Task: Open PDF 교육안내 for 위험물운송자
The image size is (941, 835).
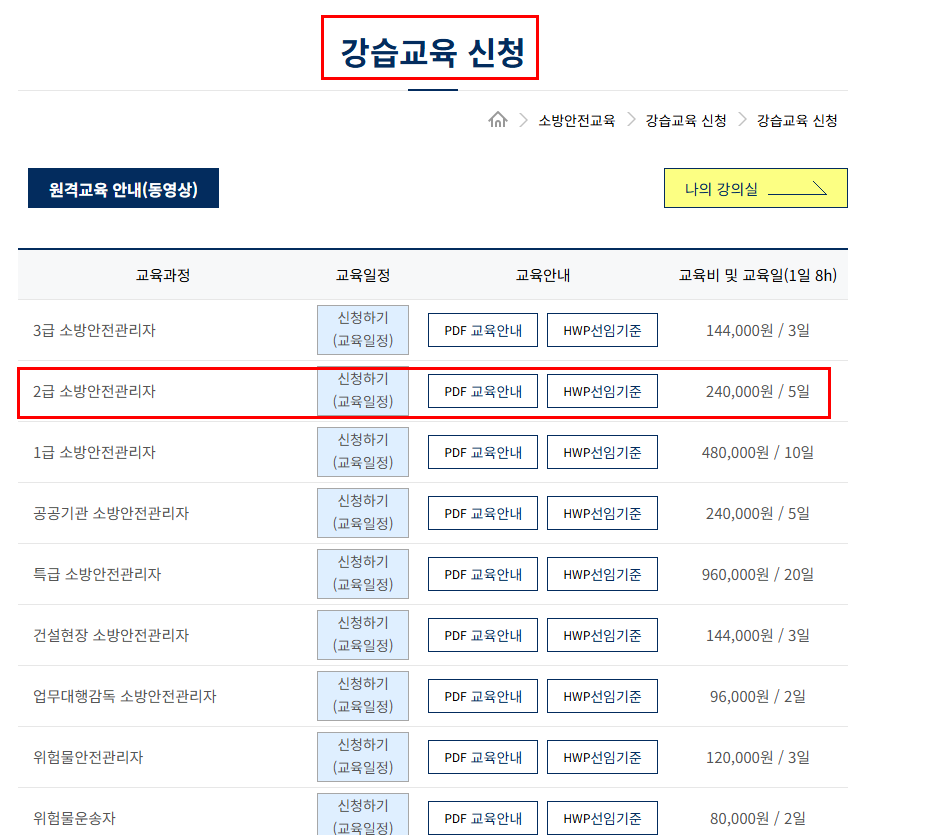Action: 483,818
